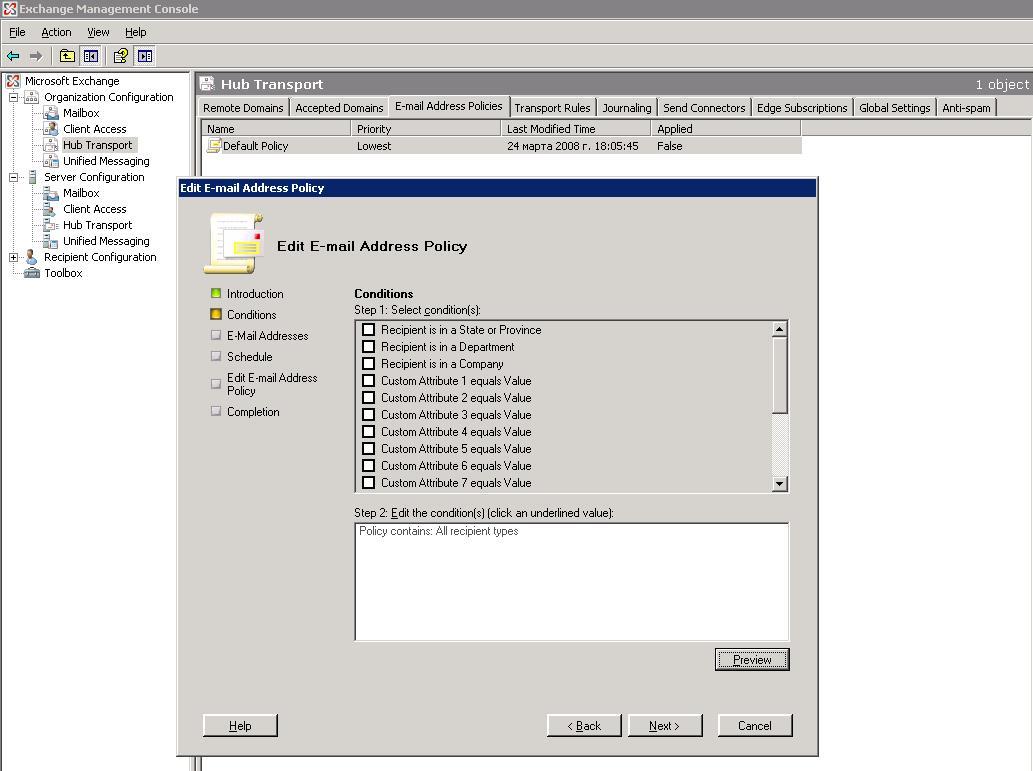Check Recipient is in a Department
This screenshot has height=771, width=1033.
(369, 347)
